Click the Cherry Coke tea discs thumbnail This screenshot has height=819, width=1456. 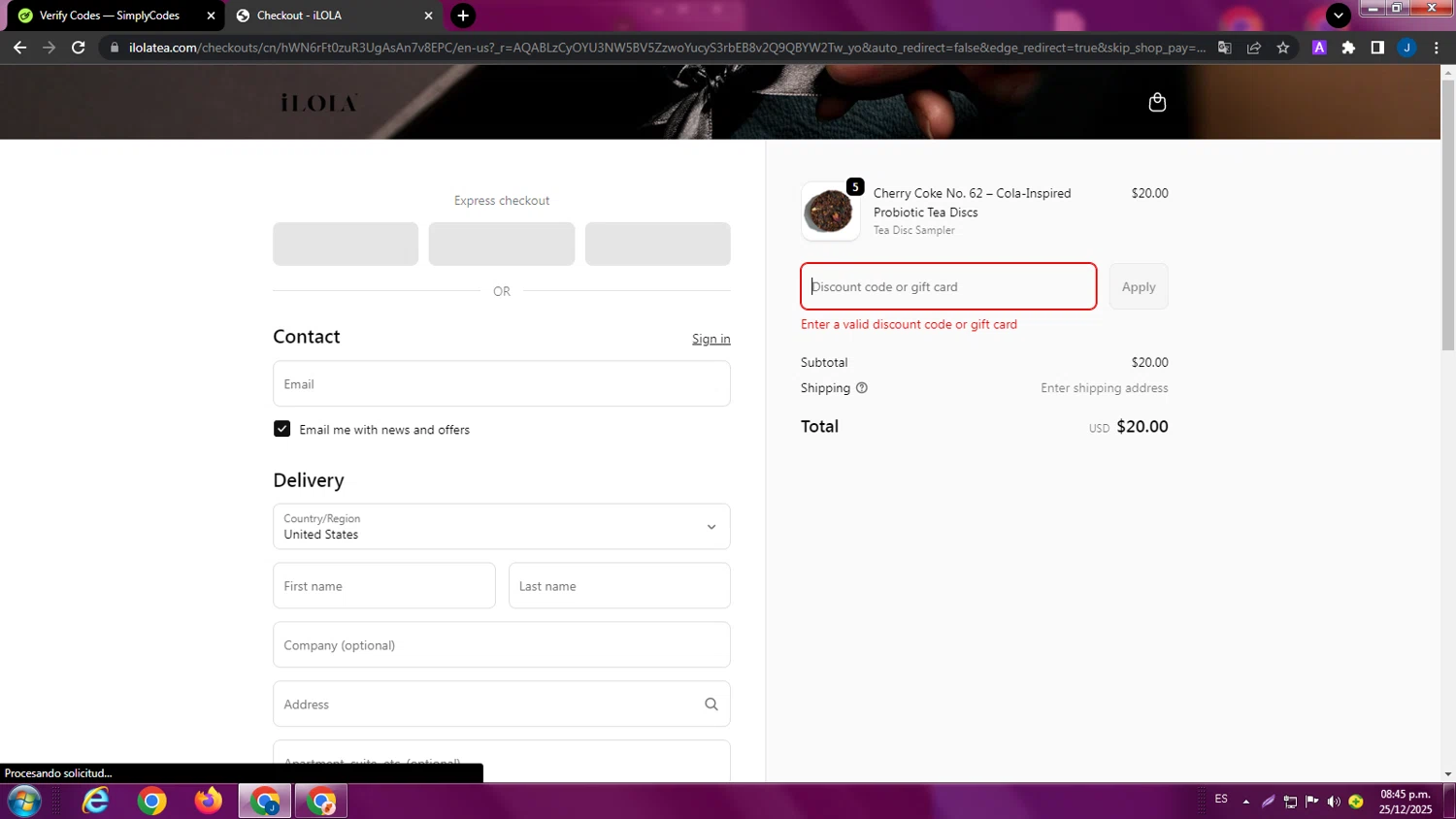coord(830,211)
